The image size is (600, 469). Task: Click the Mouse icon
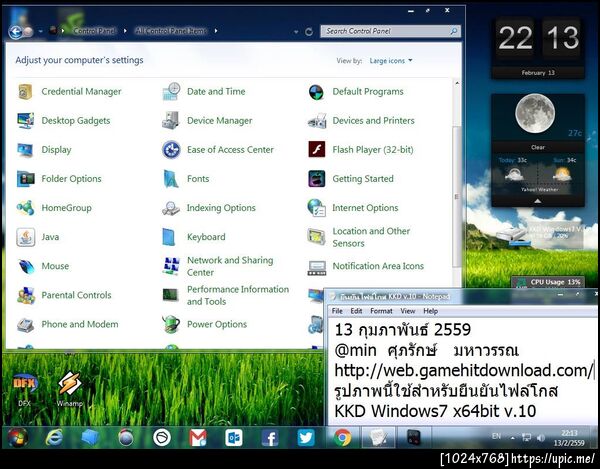(x=26, y=266)
